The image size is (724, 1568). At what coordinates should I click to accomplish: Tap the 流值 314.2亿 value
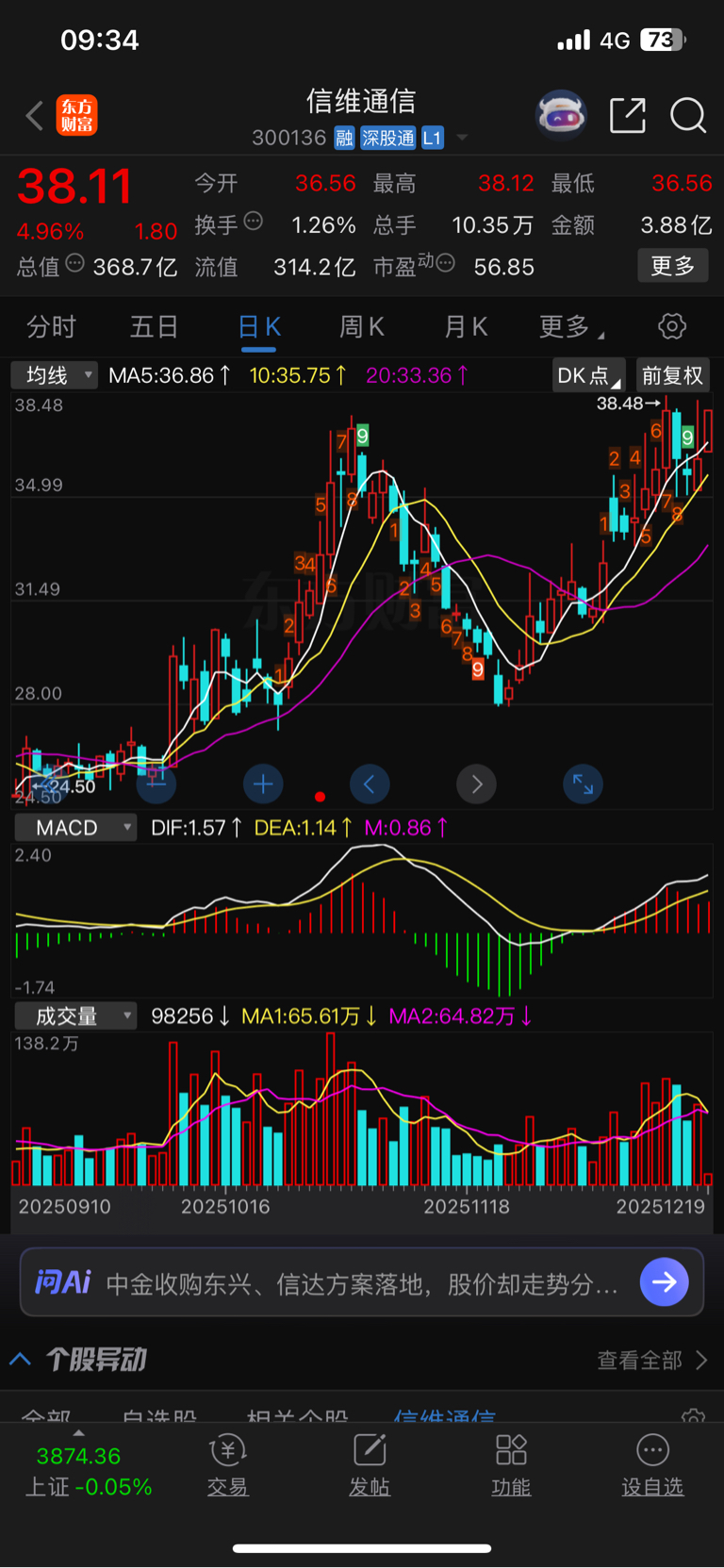point(315,267)
